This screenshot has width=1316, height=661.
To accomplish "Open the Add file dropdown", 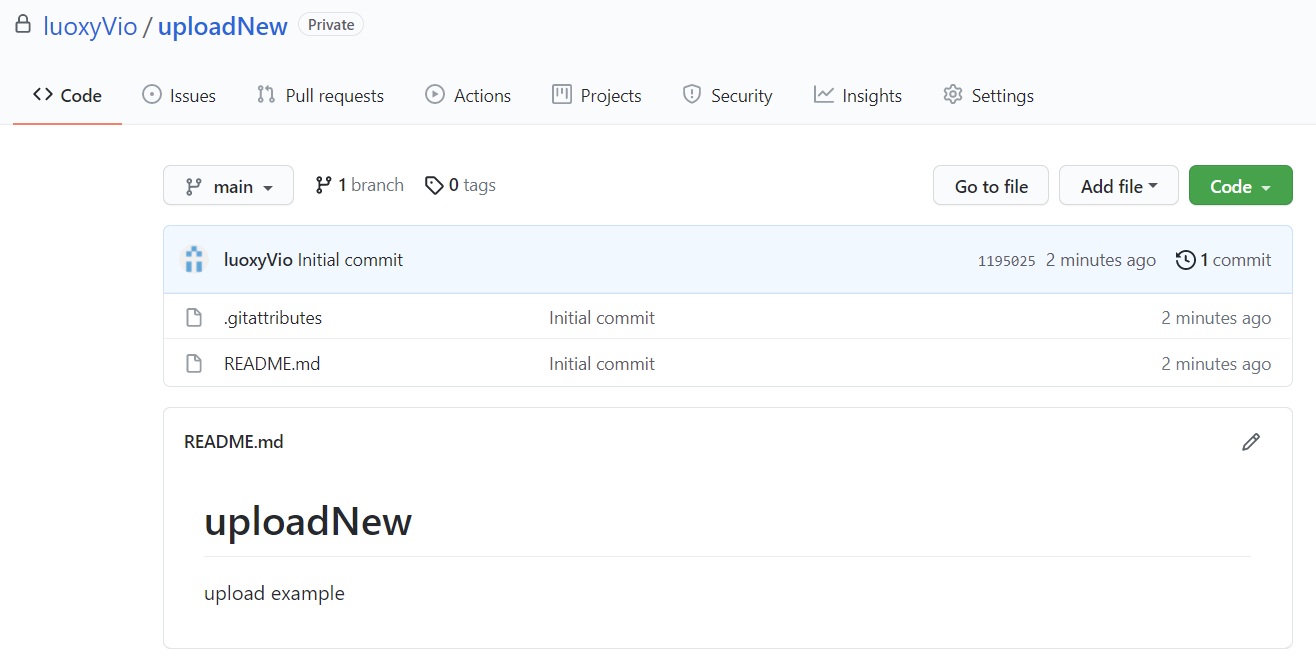I will pos(1119,186).
